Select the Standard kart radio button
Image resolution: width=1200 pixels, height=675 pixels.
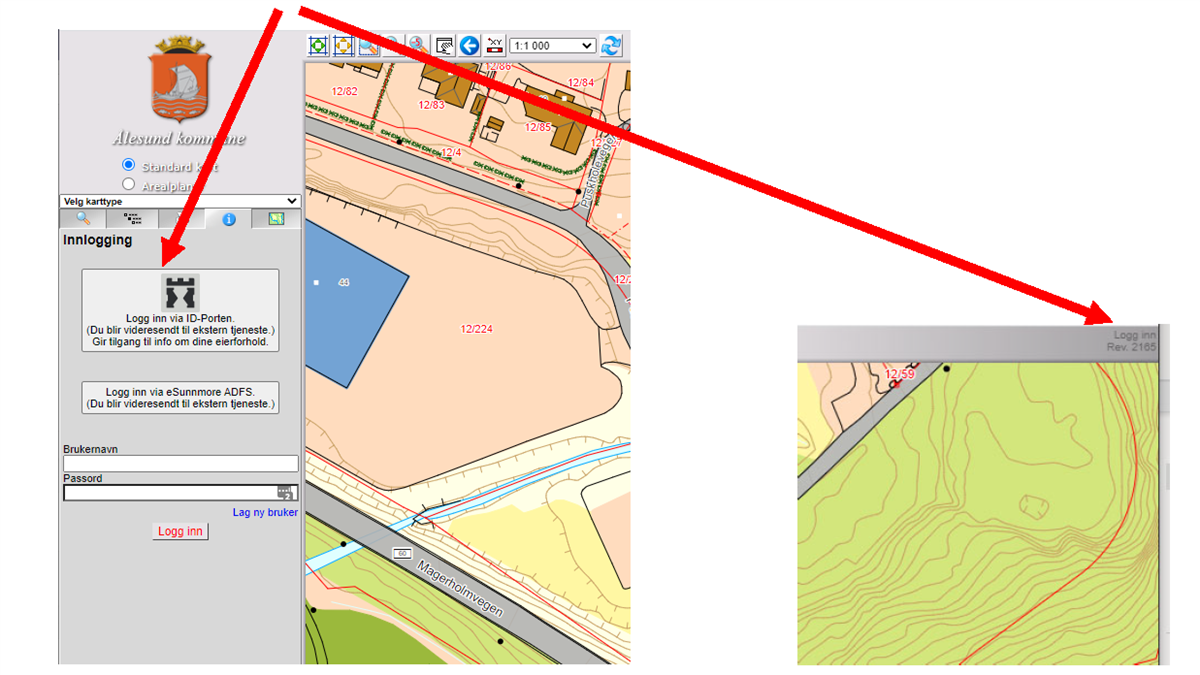[x=128, y=165]
